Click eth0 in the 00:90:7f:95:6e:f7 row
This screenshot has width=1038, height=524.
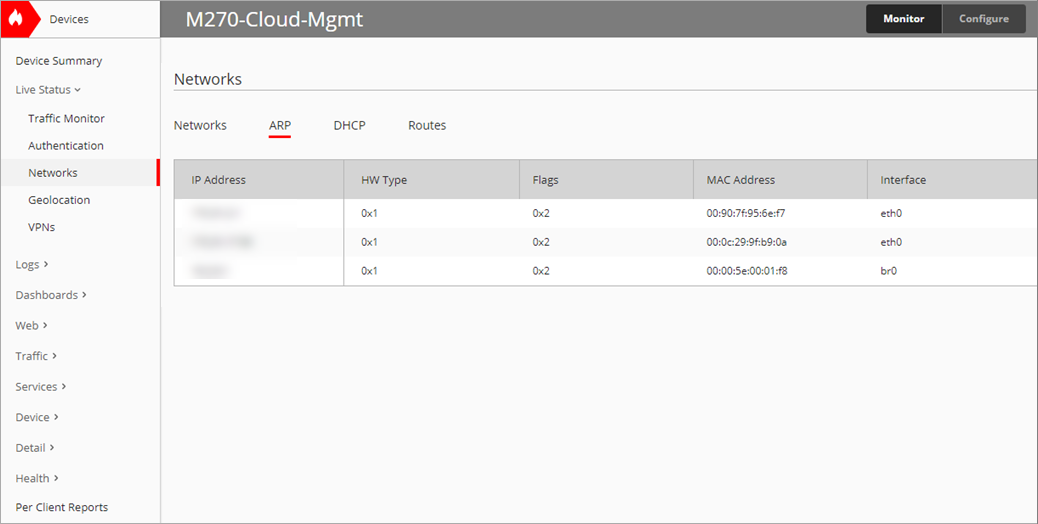(x=891, y=214)
